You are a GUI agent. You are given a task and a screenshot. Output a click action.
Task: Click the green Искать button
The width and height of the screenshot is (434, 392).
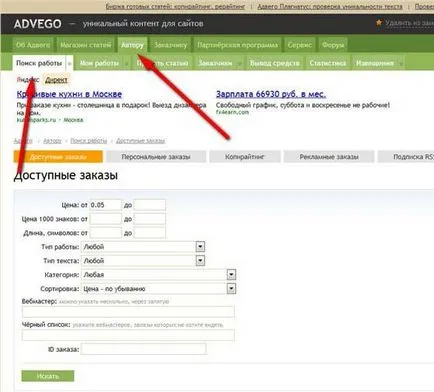48,376
